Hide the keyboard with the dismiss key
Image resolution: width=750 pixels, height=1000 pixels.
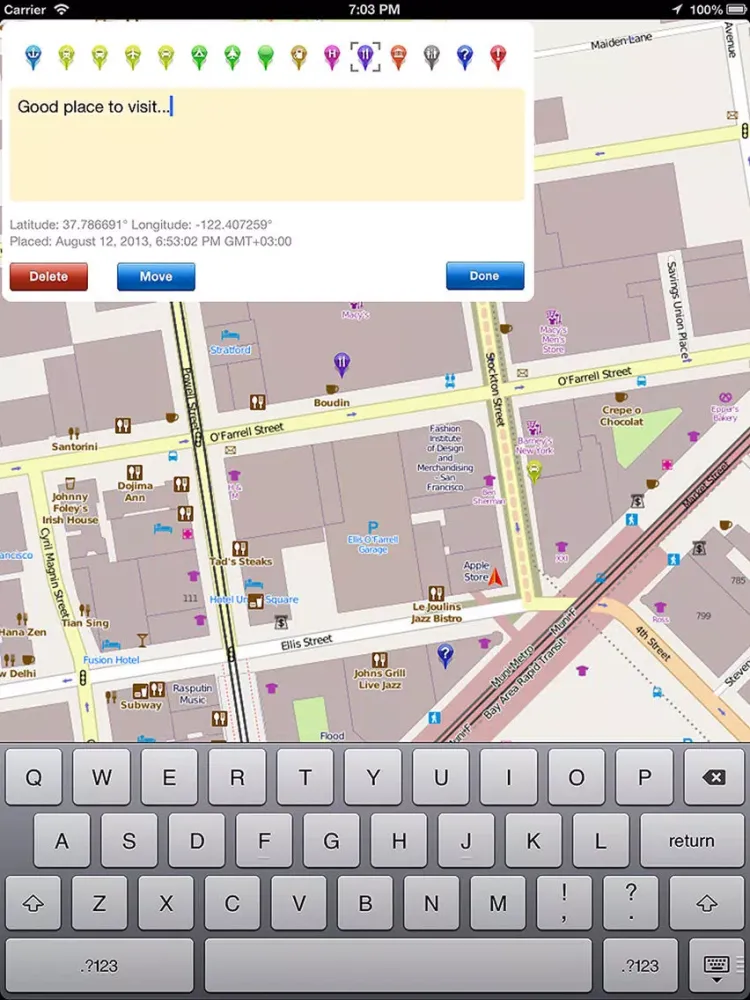(716, 966)
